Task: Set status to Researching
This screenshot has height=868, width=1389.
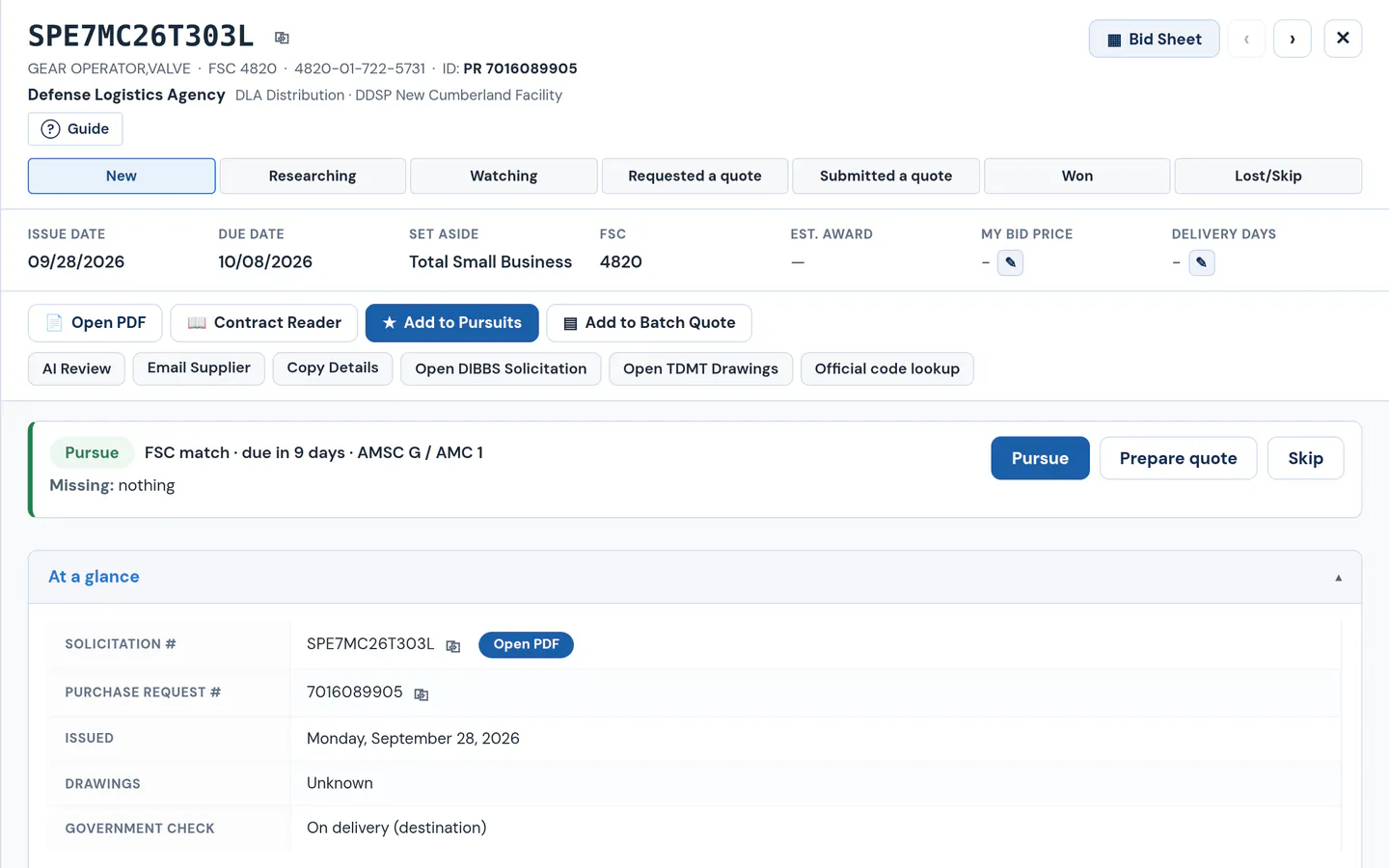Action: tap(313, 176)
